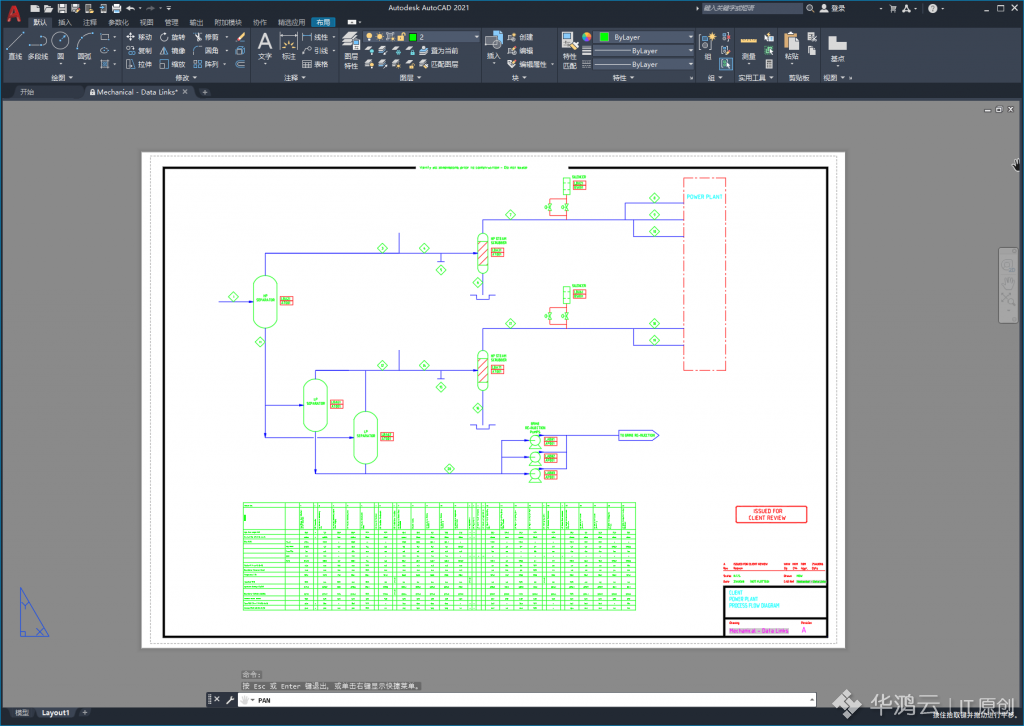This screenshot has height=726, width=1024.
Task: Click the Offset tool icon
Action: tap(240, 64)
